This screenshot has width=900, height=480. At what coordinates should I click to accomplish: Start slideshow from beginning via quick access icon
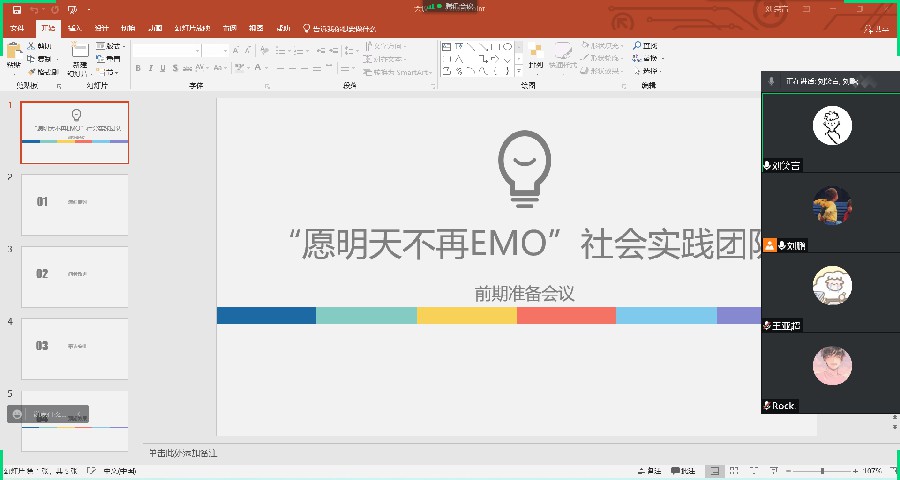pos(72,10)
